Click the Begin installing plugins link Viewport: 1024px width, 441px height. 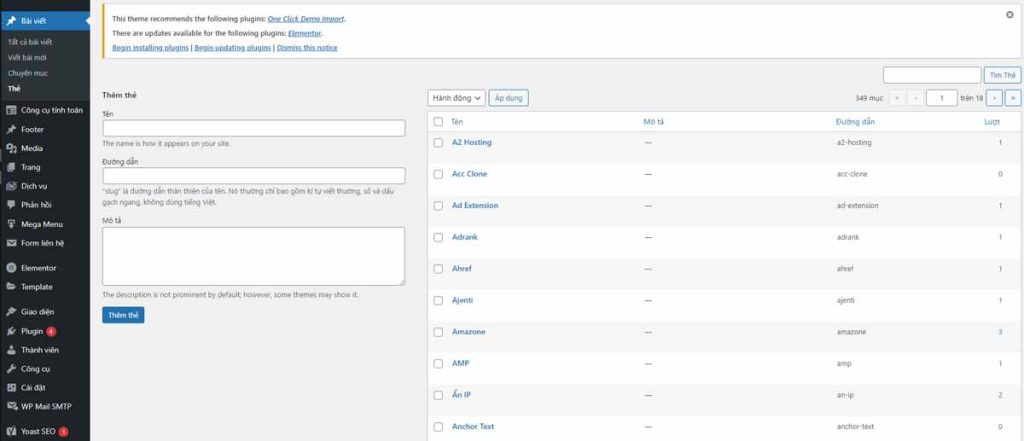tap(150, 47)
